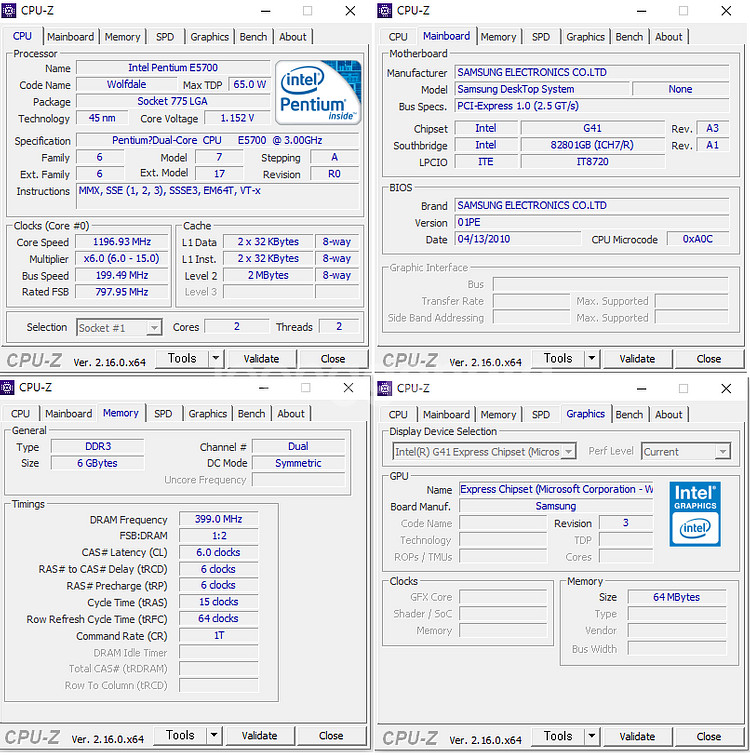
Task: Click Validate in the Memory window
Action: pyautogui.click(x=259, y=736)
